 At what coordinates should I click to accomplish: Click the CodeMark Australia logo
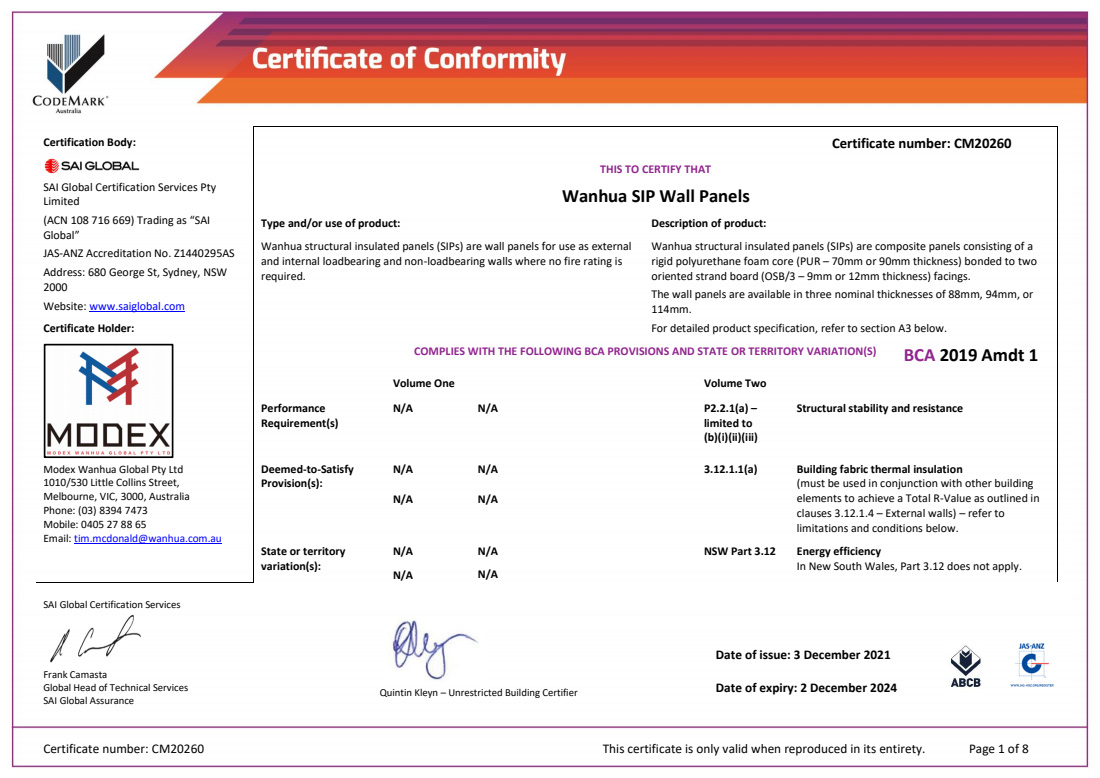pos(70,74)
